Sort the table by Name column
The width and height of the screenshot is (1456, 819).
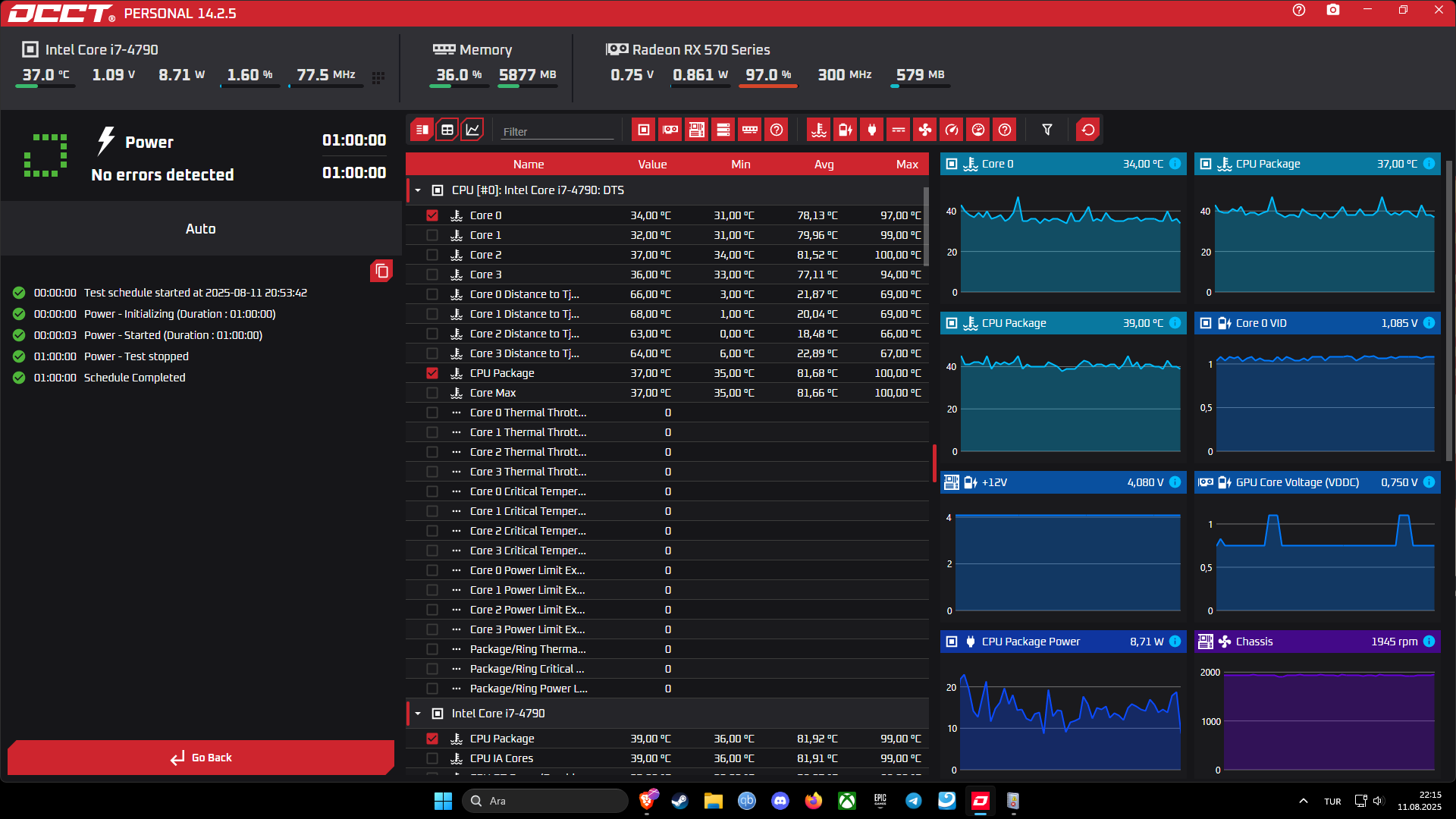click(529, 165)
